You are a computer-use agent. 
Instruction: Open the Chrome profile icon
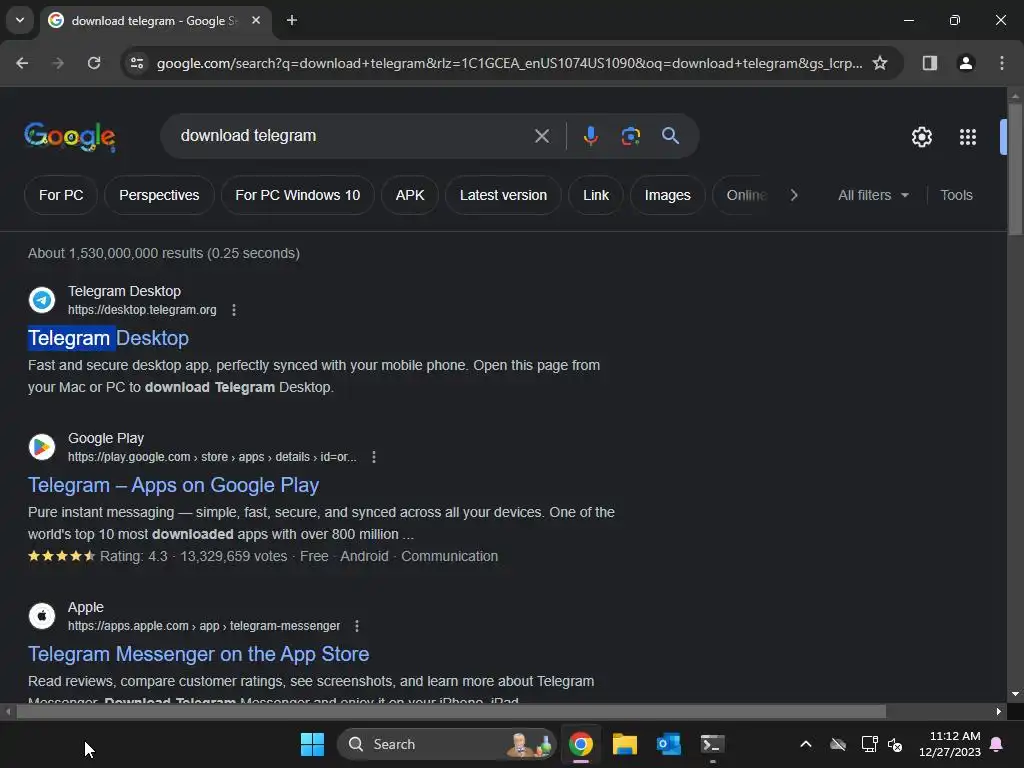coord(965,63)
